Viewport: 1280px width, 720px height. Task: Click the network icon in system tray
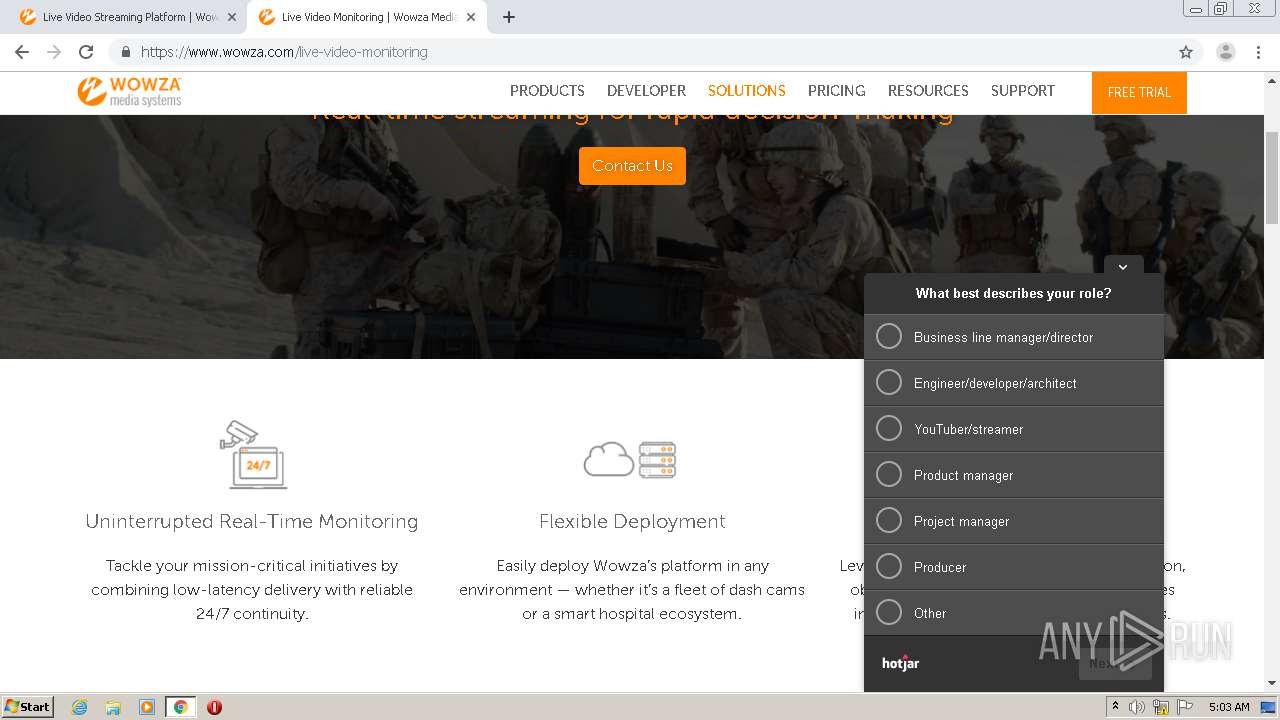click(x=1161, y=707)
